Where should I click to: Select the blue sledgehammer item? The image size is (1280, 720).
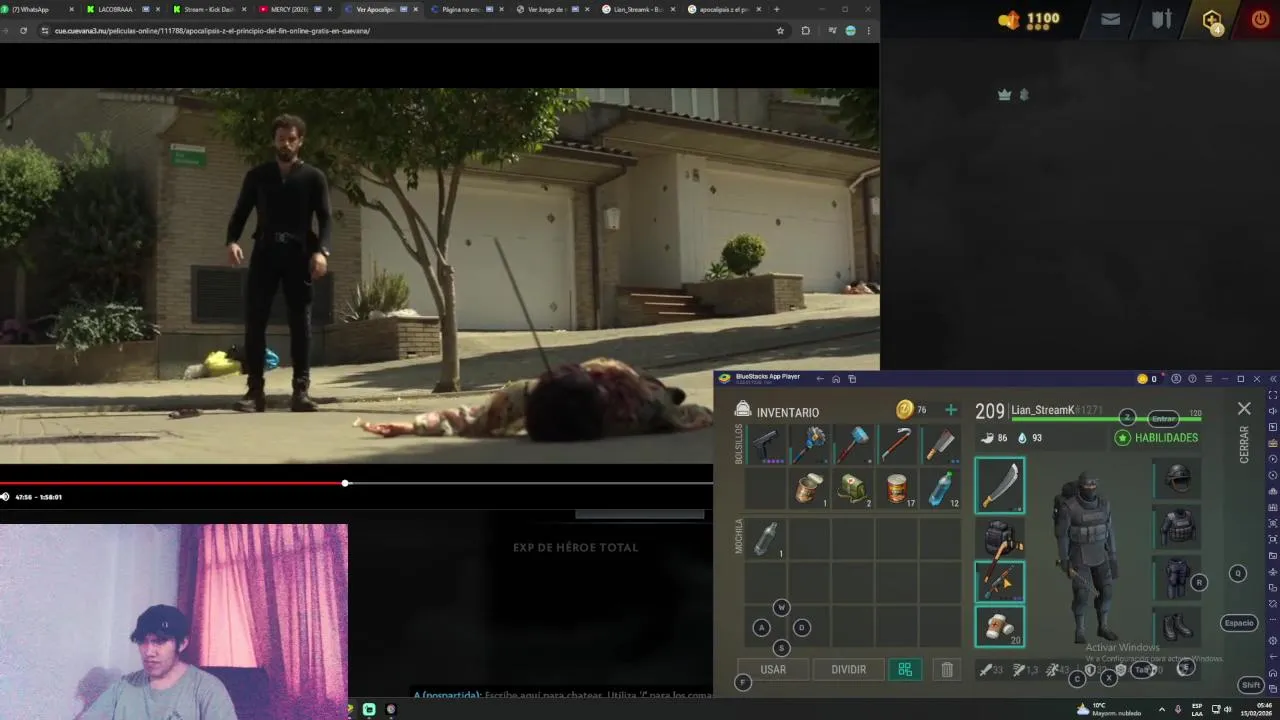[x=853, y=444]
